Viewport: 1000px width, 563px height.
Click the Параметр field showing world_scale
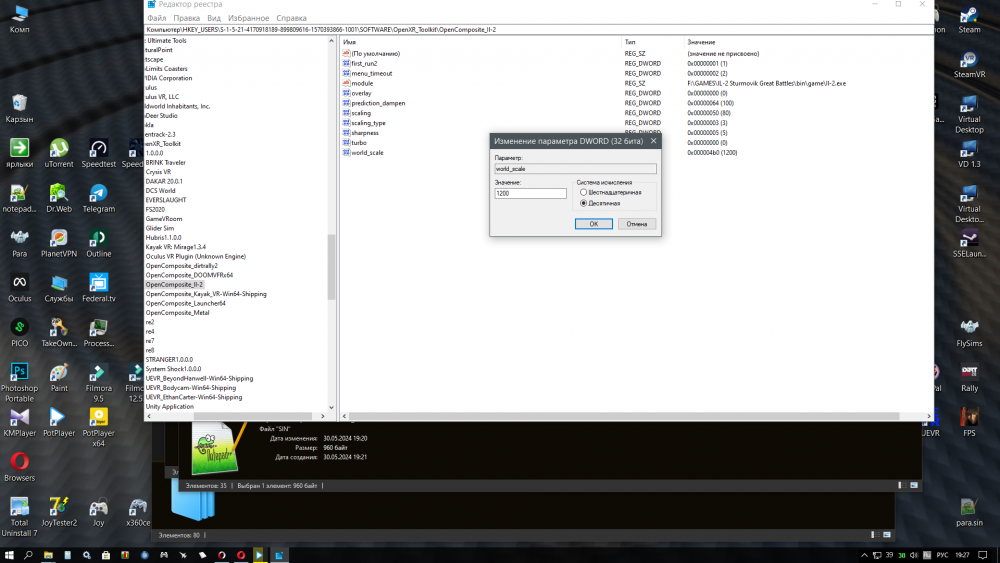tap(575, 169)
